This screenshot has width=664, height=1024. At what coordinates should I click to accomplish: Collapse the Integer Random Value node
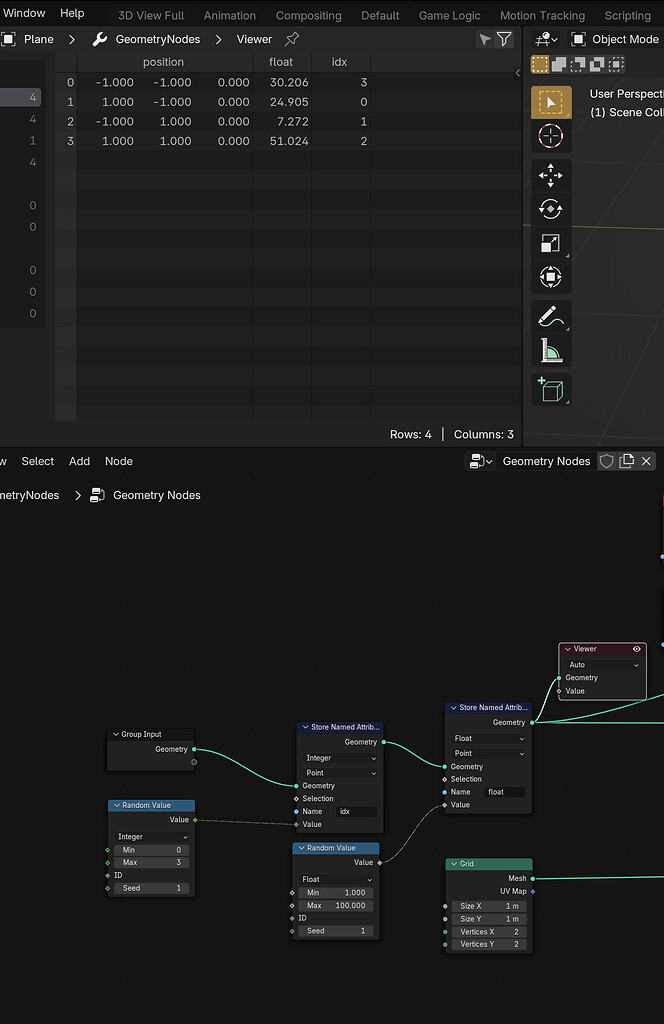(117, 805)
